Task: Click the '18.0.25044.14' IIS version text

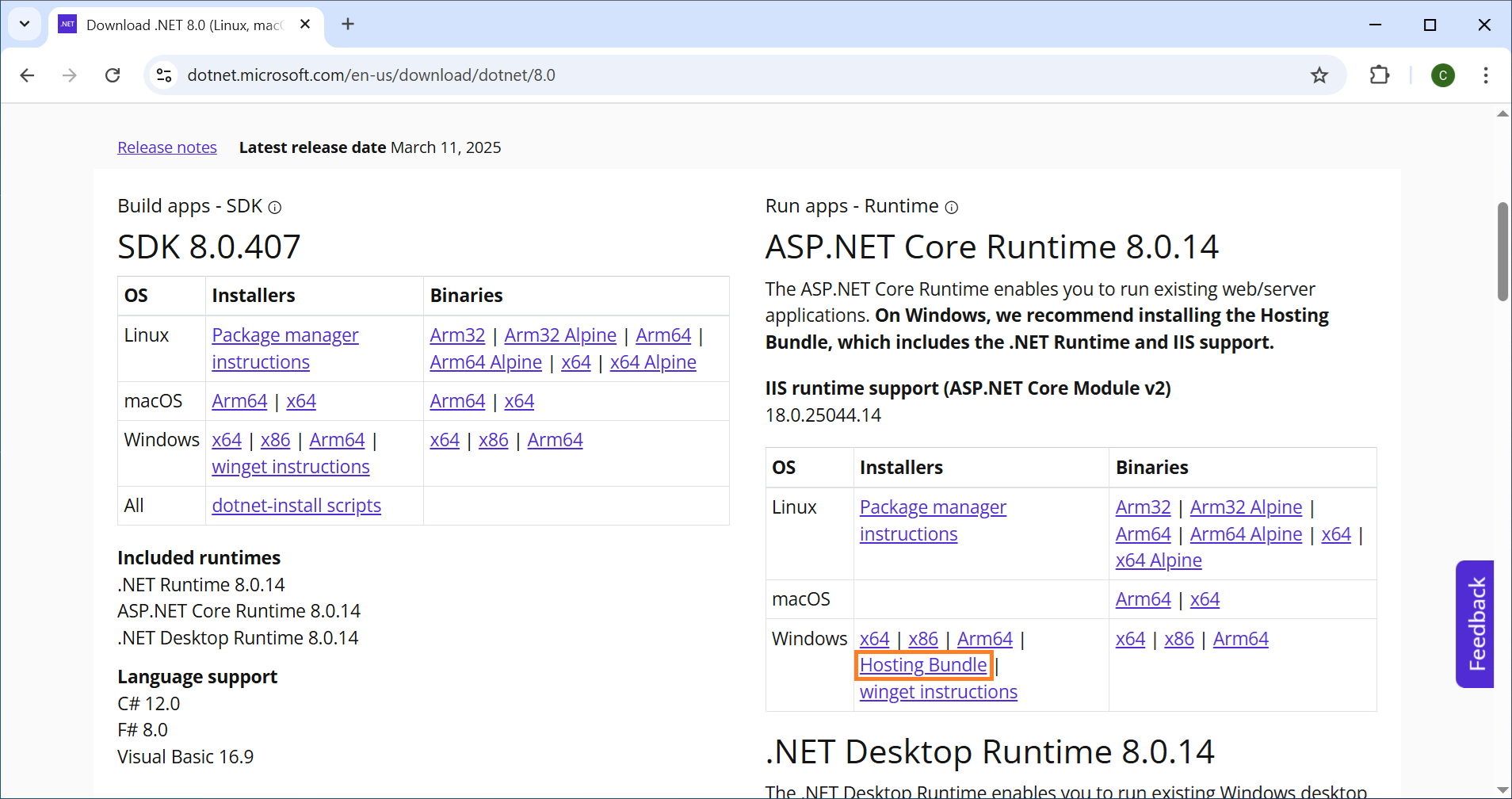Action: pyautogui.click(x=823, y=415)
